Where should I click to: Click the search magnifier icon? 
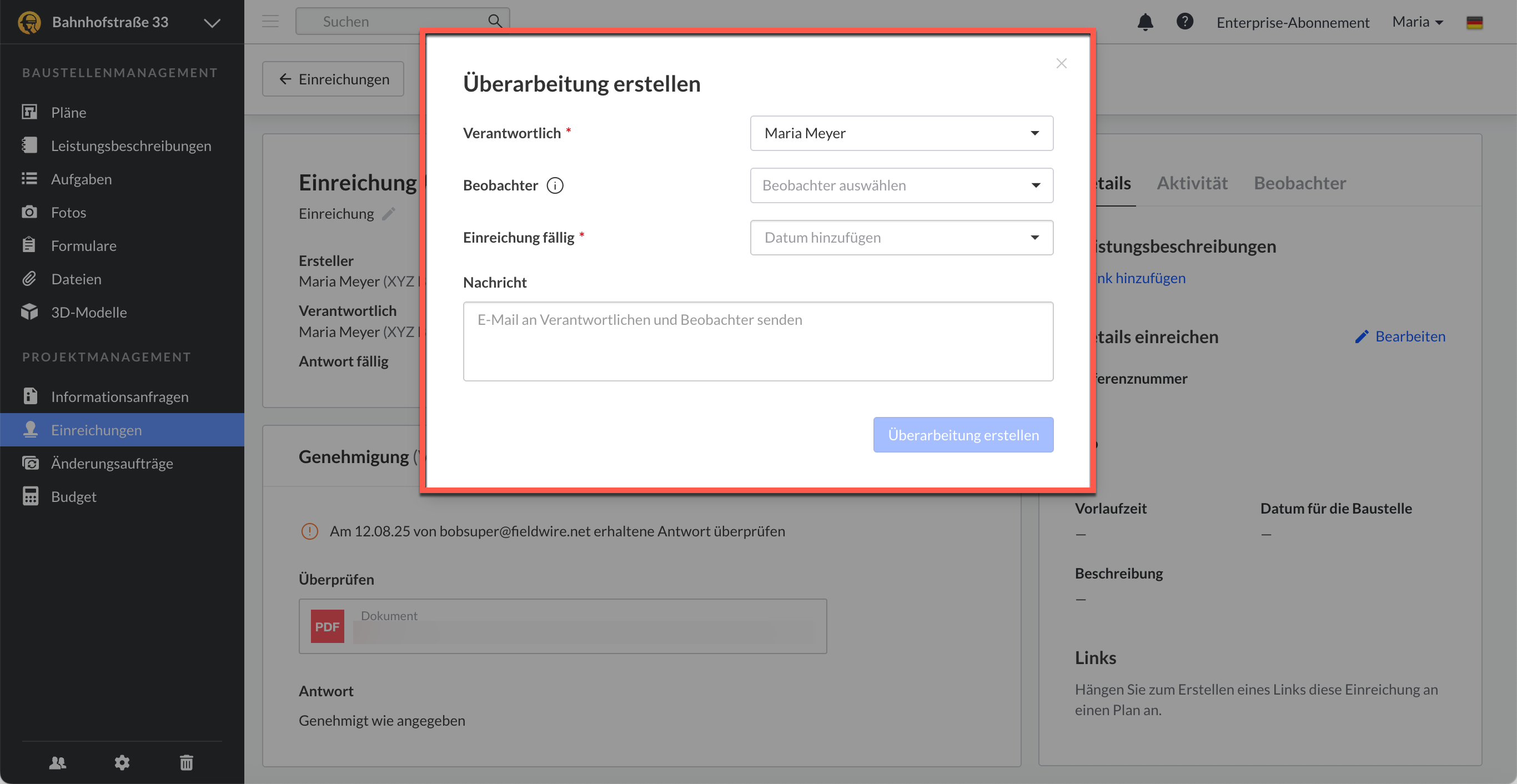495,21
